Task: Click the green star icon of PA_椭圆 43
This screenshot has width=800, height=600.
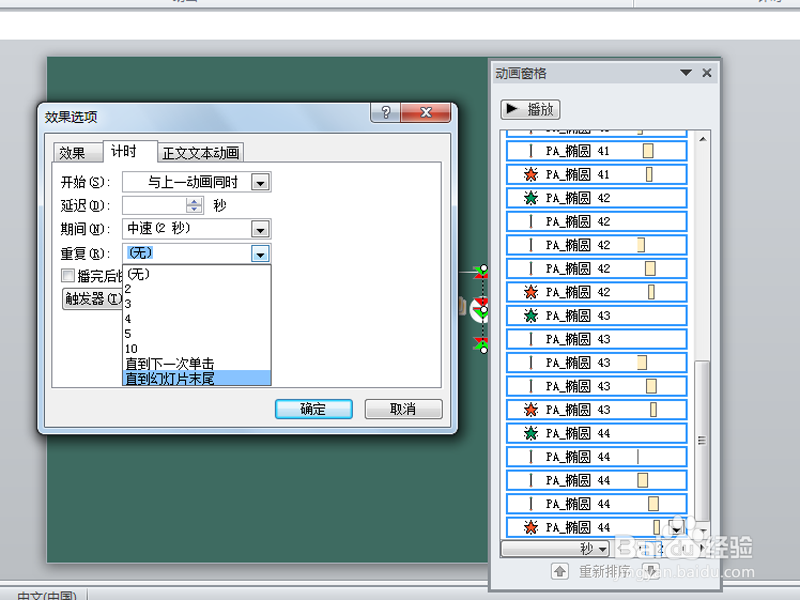Action: [531, 315]
